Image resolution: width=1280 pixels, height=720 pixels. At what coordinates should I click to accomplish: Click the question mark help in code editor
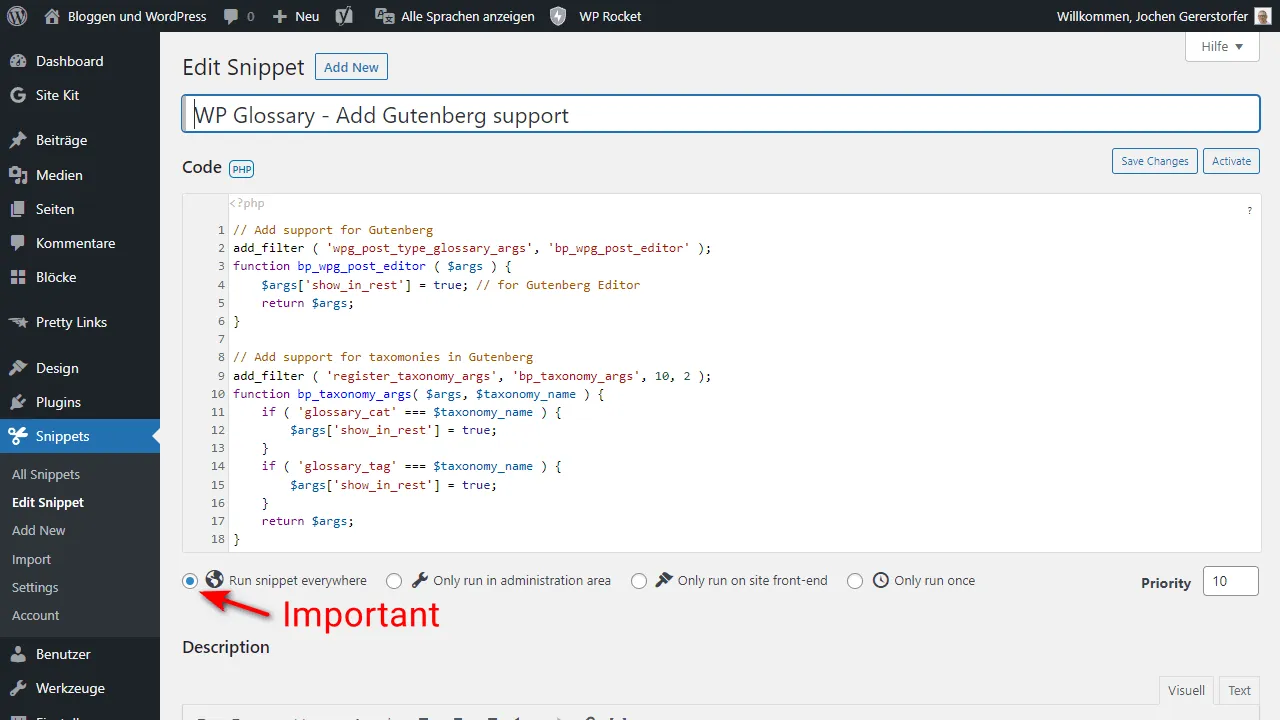[x=1249, y=211]
